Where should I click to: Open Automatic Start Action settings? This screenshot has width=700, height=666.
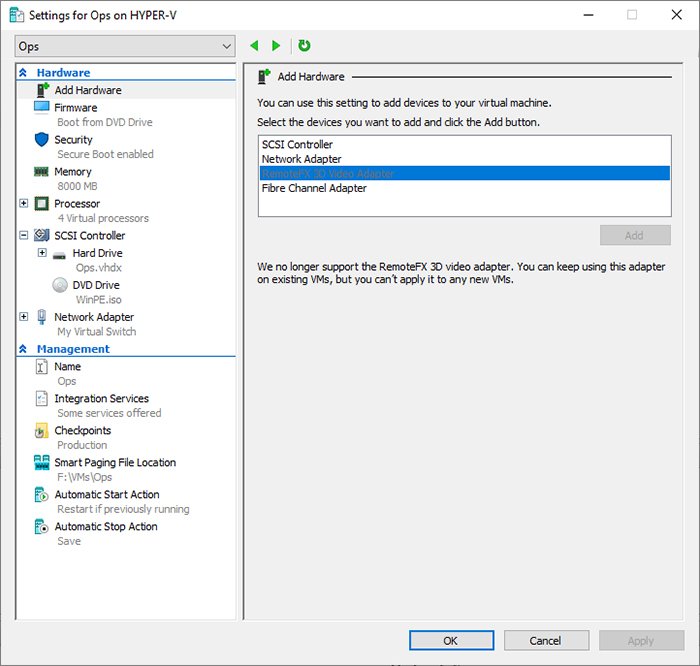106,495
